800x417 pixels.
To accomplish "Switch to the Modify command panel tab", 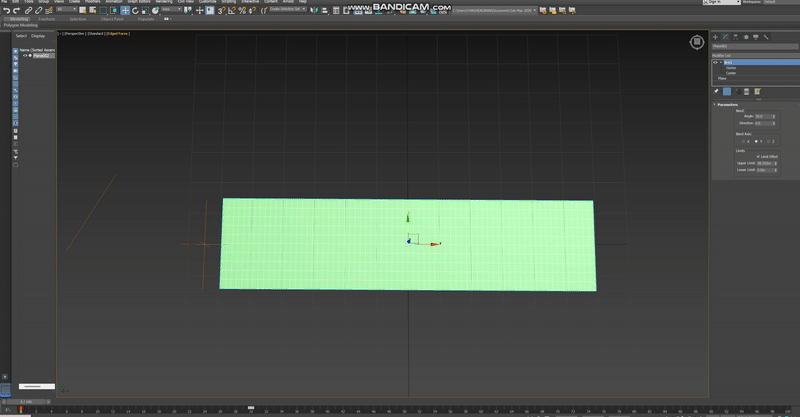I will (x=726, y=37).
